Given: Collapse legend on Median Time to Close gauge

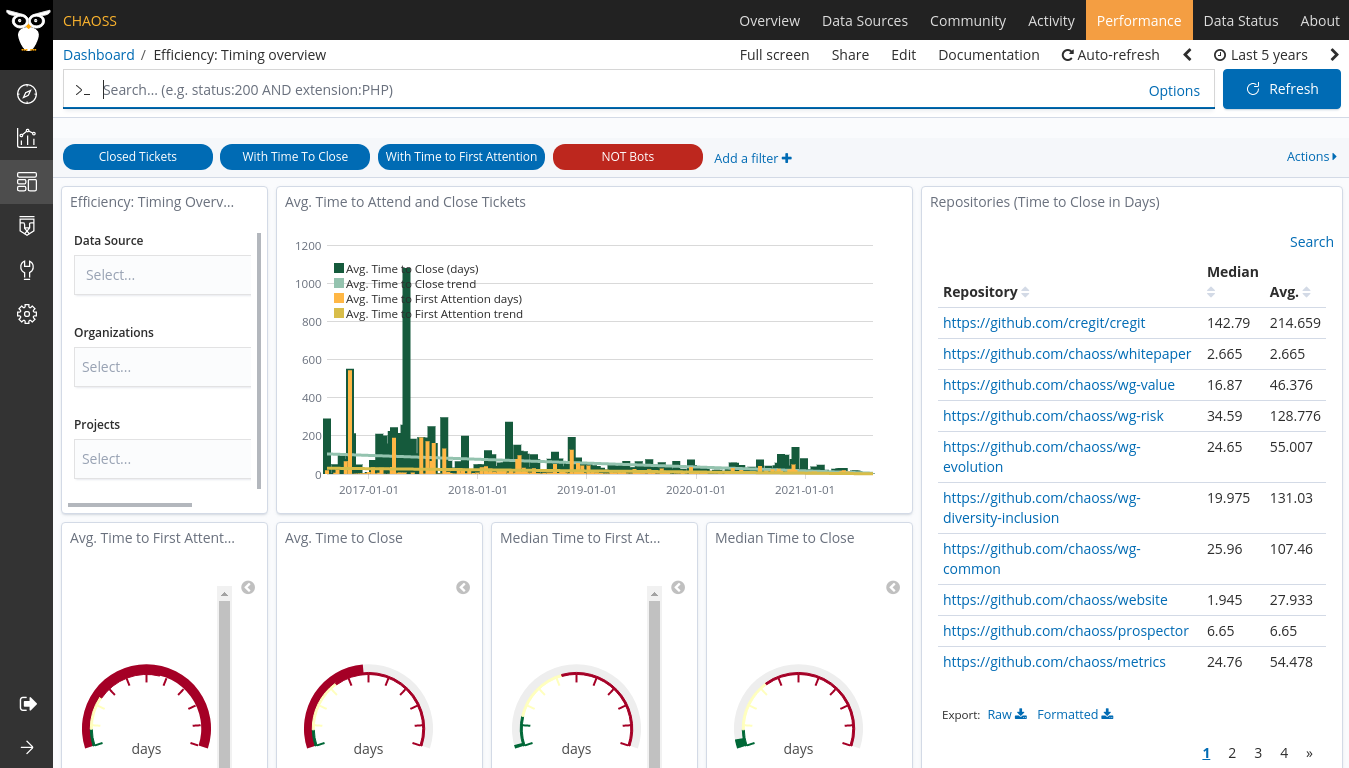Looking at the screenshot, I should click(893, 587).
